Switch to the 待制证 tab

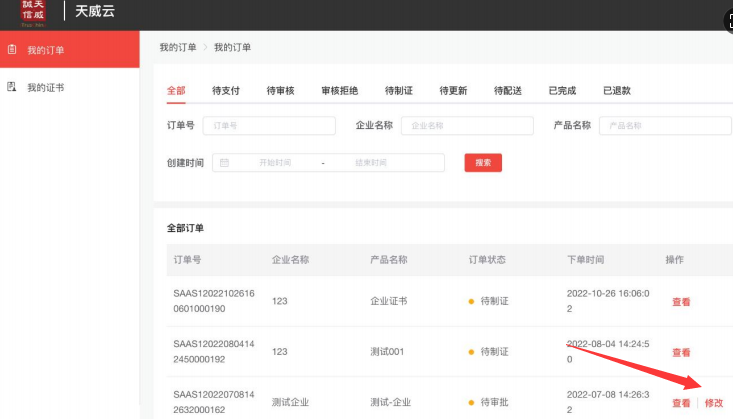(398, 91)
